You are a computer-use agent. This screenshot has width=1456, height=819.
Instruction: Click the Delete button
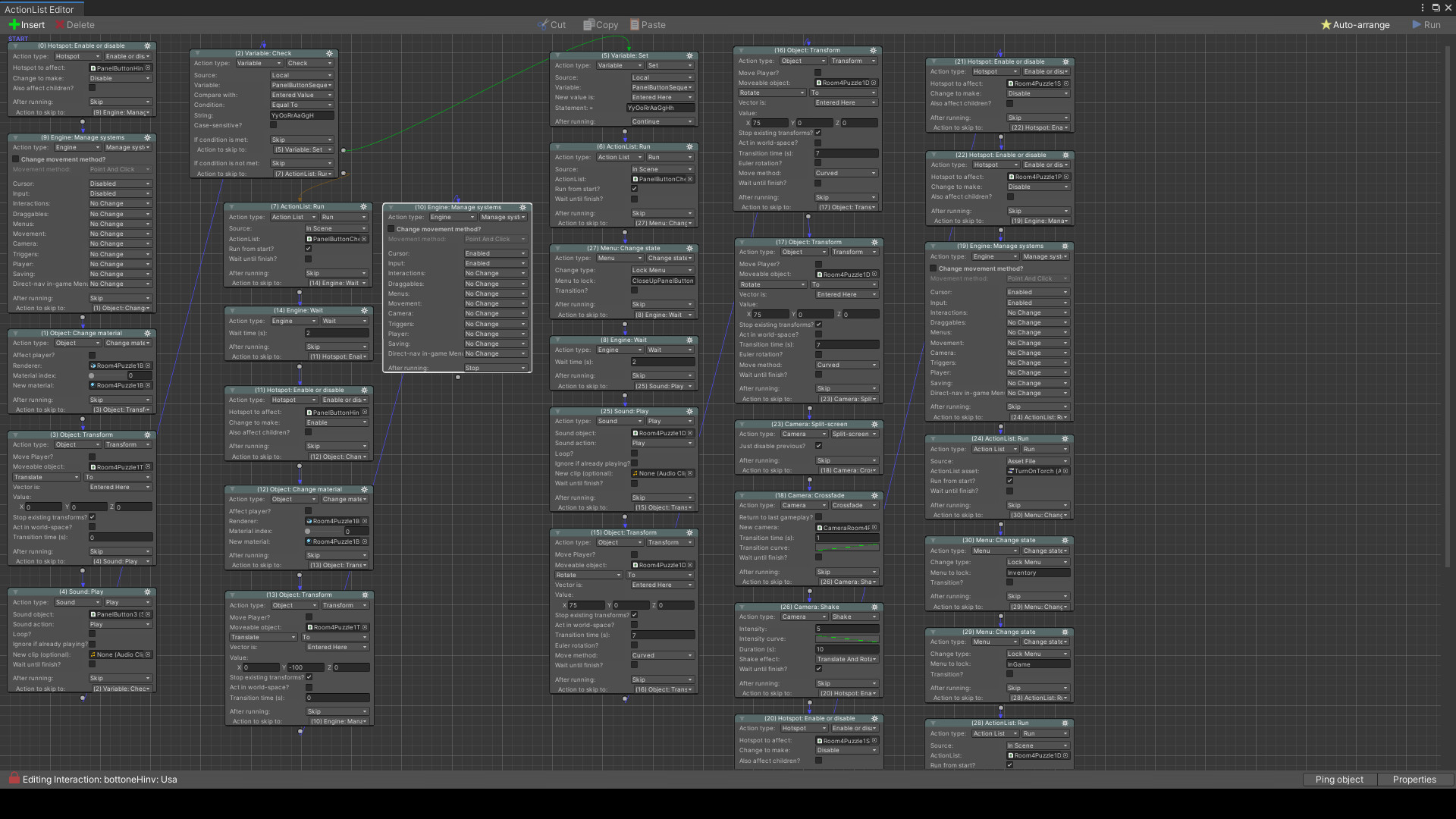coord(74,25)
